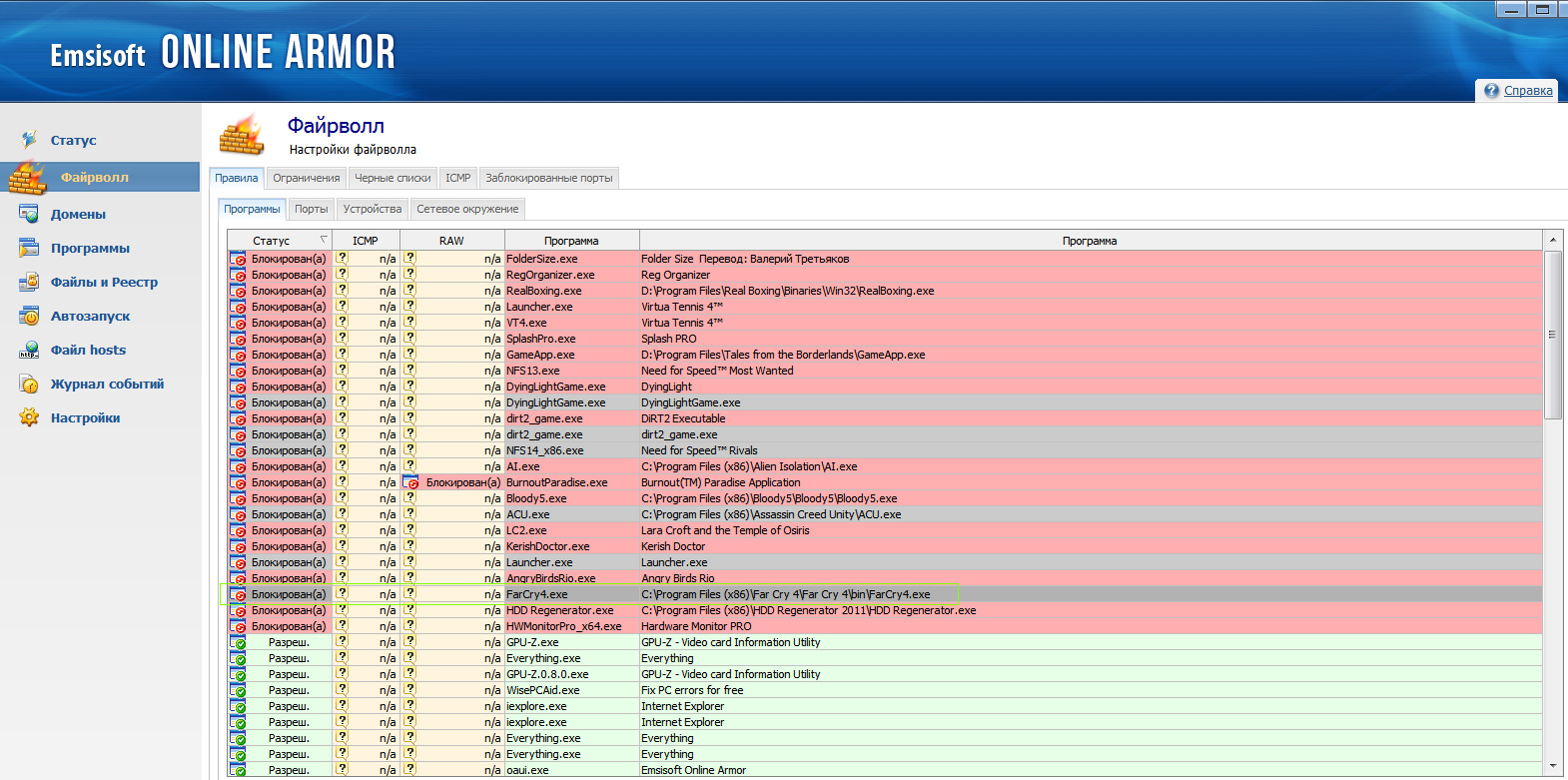Click the Настройки gear icon
Screen dimensions: 1568x780
pos(29,417)
